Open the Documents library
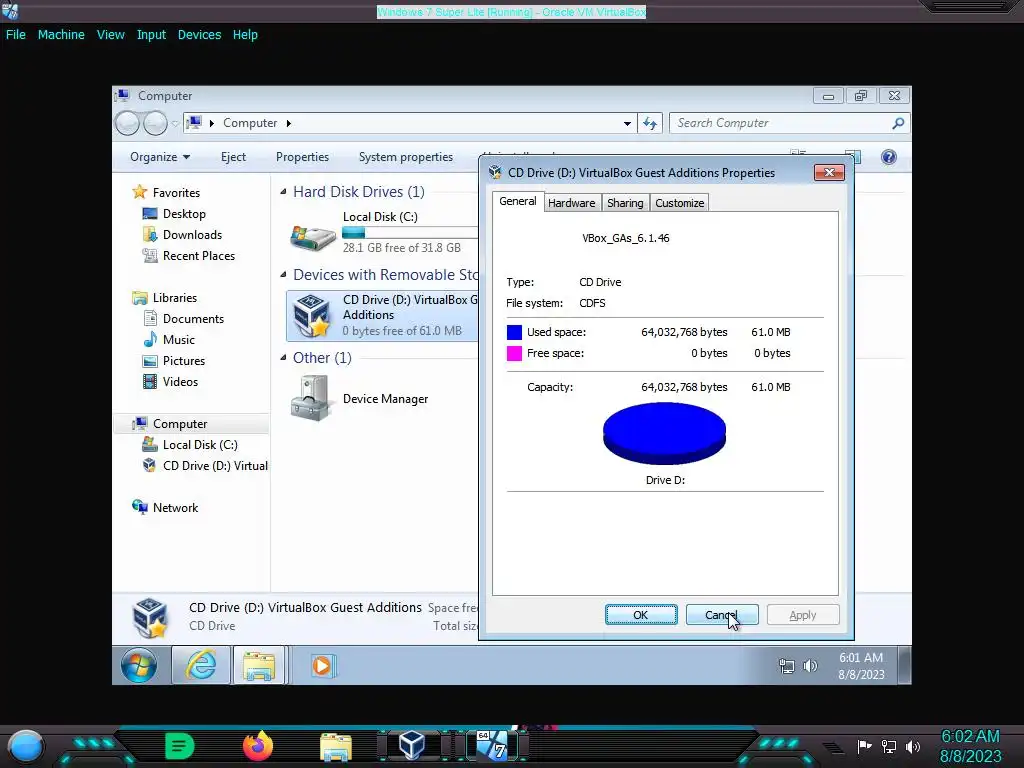The width and height of the screenshot is (1024, 768). point(193,319)
